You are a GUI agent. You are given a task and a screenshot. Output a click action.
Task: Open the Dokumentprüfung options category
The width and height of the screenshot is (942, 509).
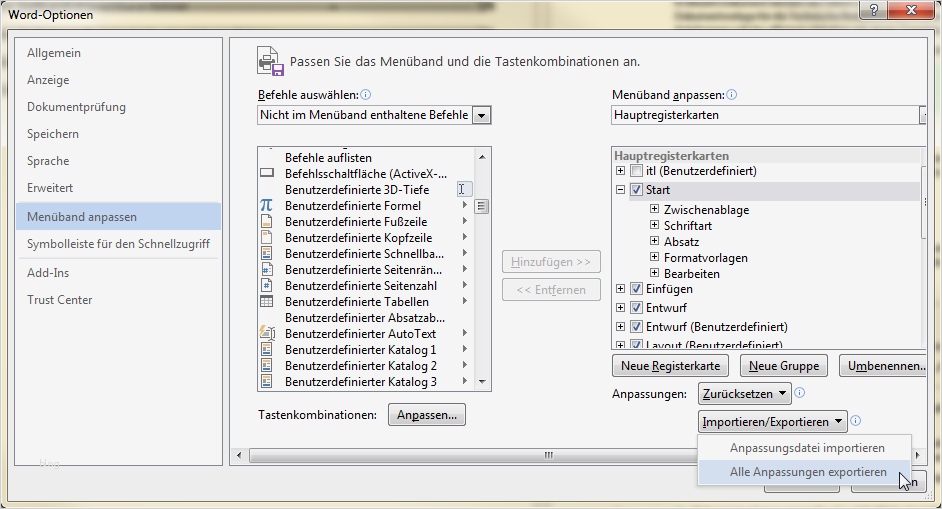click(x=76, y=107)
